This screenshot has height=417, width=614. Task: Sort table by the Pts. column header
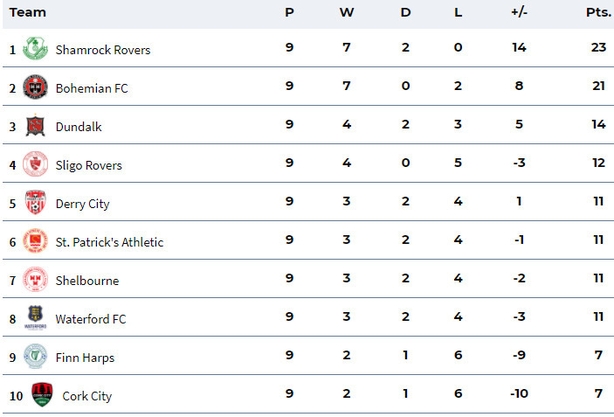[x=599, y=13]
